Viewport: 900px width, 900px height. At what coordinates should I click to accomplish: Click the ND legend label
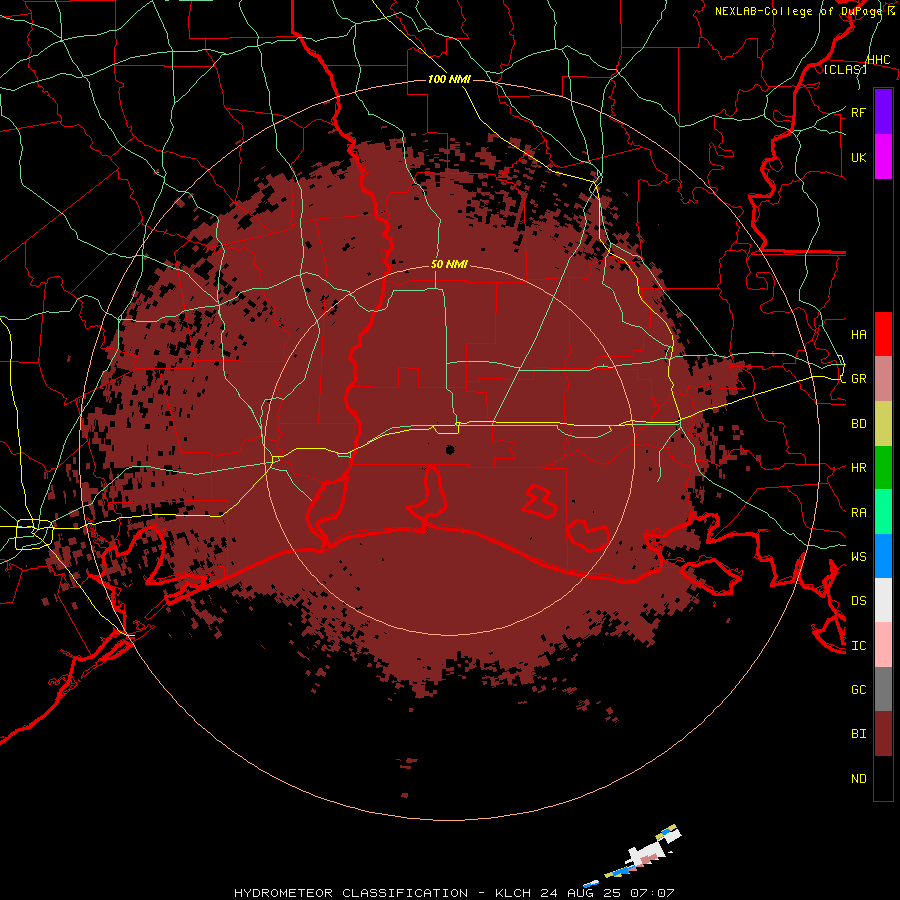pos(858,779)
